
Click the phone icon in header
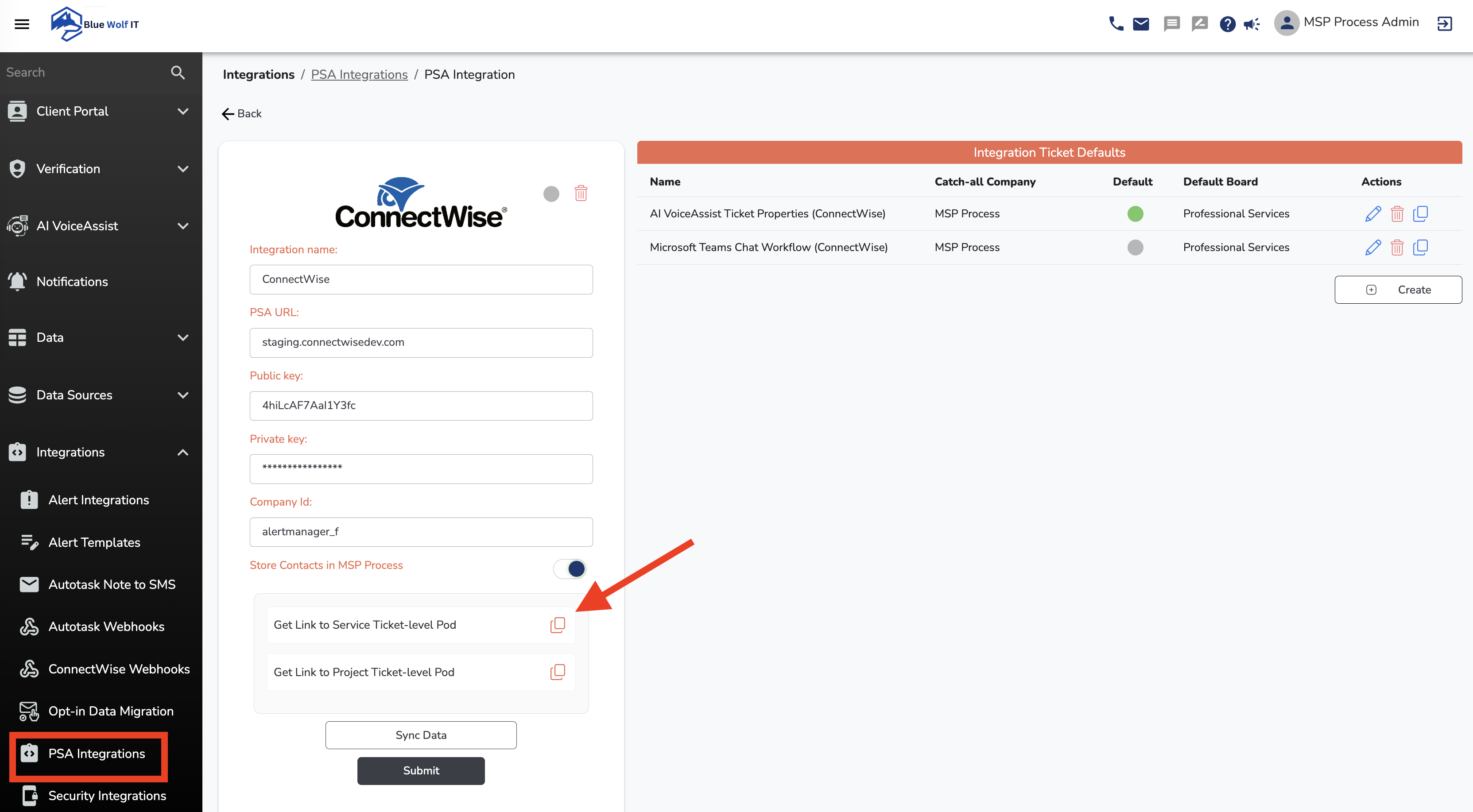coord(1116,23)
